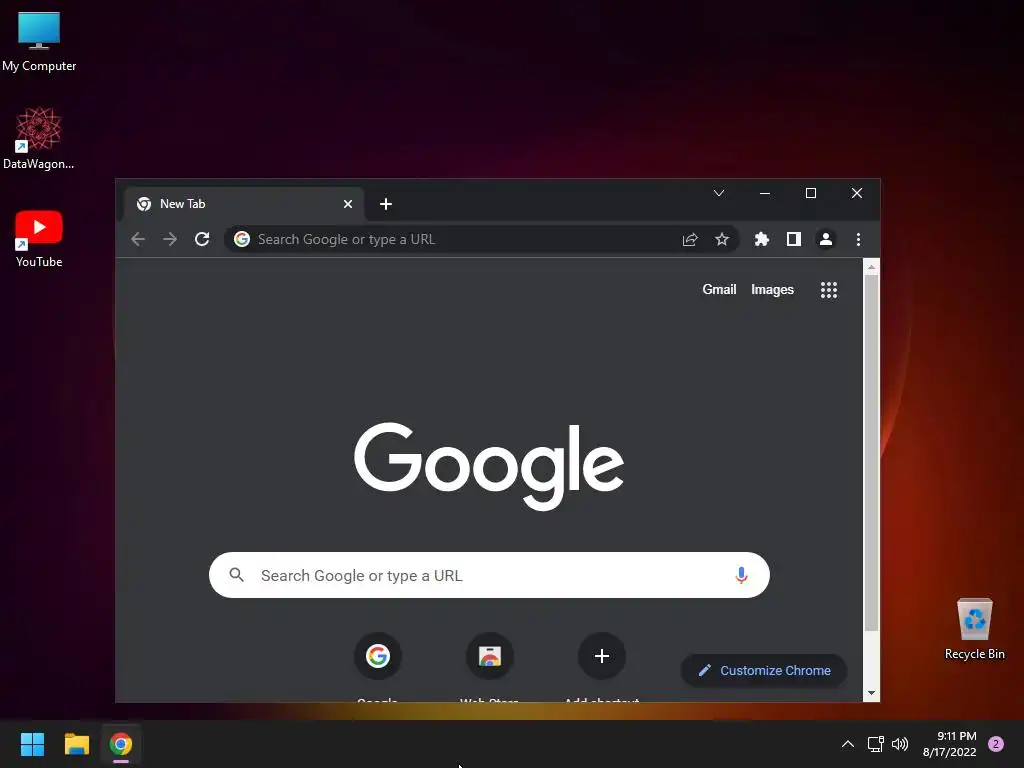This screenshot has width=1024, height=768.
Task: Open the network tray icon
Action: pos(875,744)
